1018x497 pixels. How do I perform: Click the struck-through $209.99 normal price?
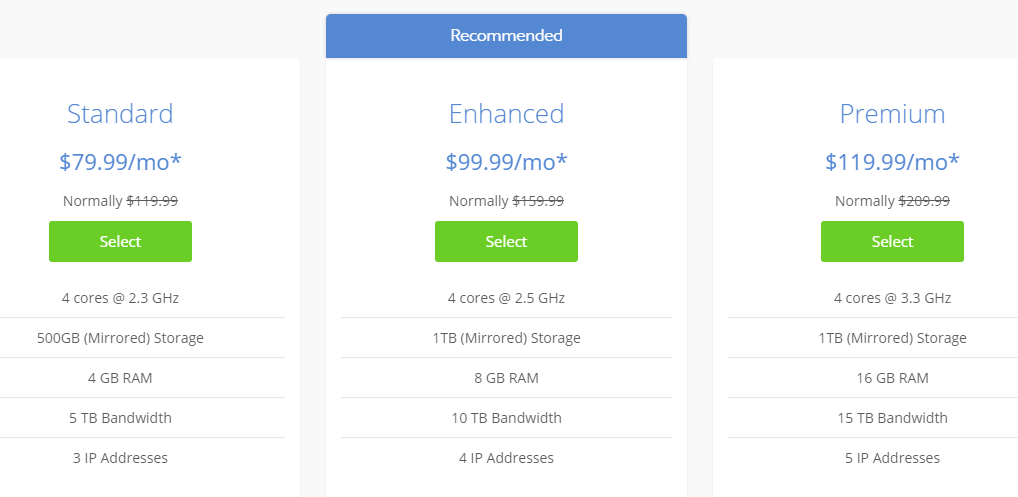point(924,201)
